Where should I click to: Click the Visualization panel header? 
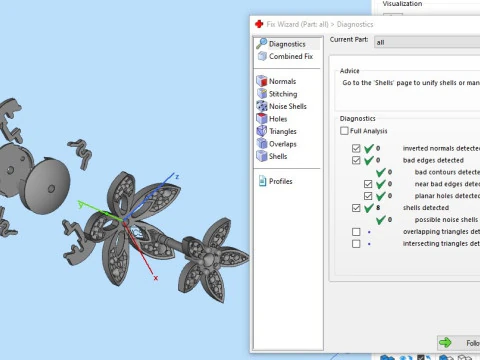(402, 4)
